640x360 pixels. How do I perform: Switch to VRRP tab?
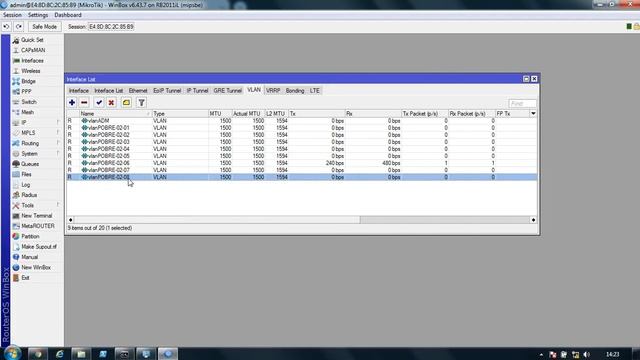pyautogui.click(x=273, y=91)
